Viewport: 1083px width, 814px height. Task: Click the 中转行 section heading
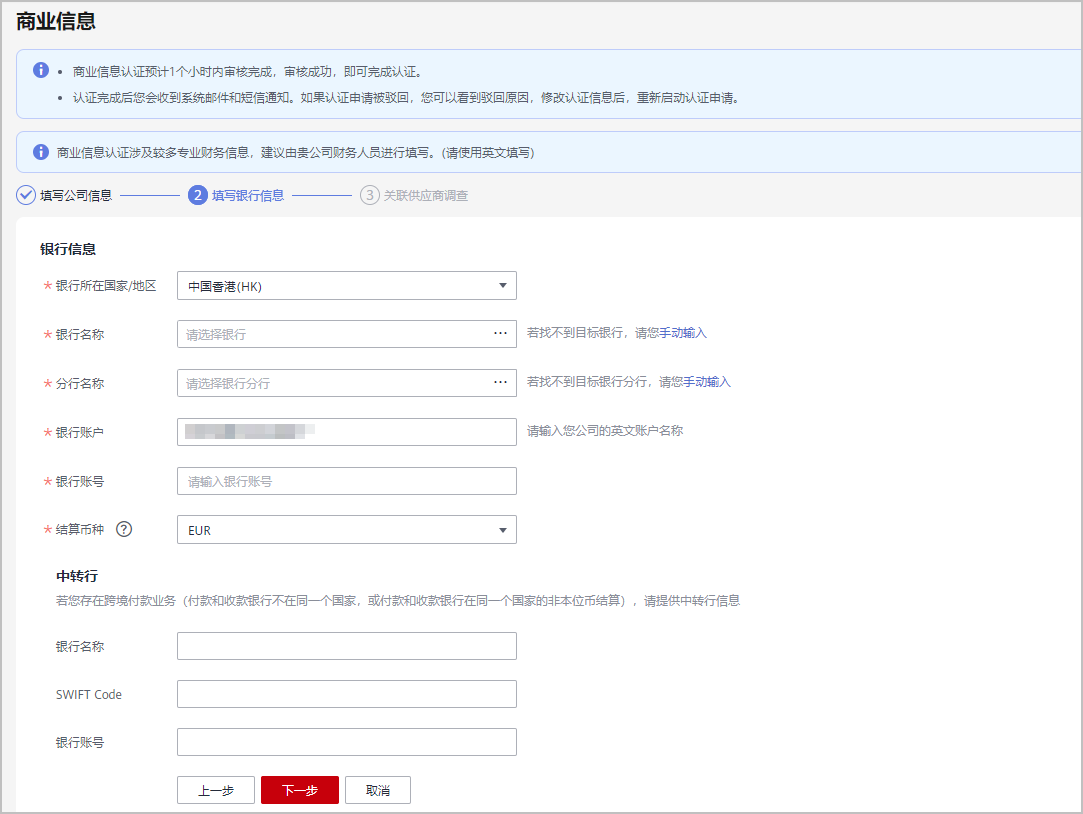77,576
